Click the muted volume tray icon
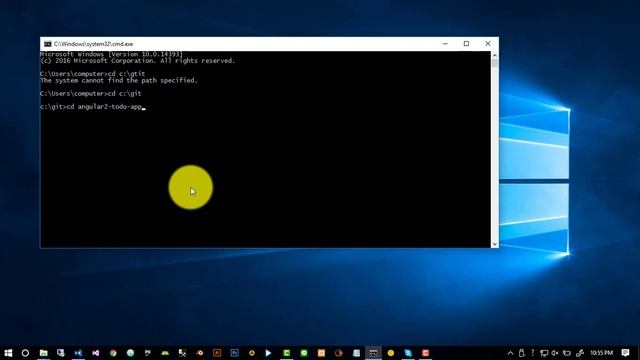This screenshot has height=360, width=640. click(x=555, y=353)
